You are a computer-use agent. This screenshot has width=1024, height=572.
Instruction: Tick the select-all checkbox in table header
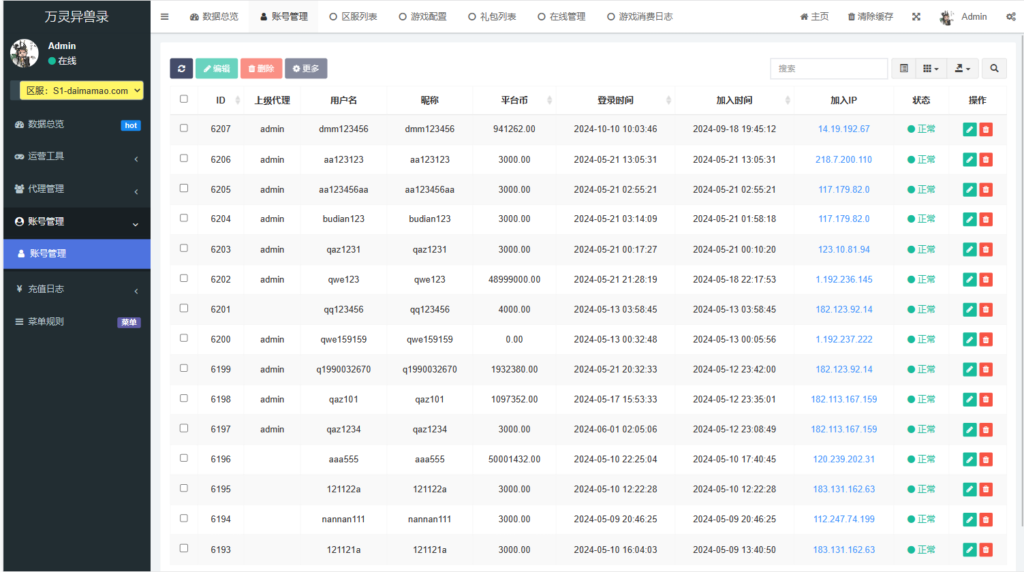[x=184, y=99]
